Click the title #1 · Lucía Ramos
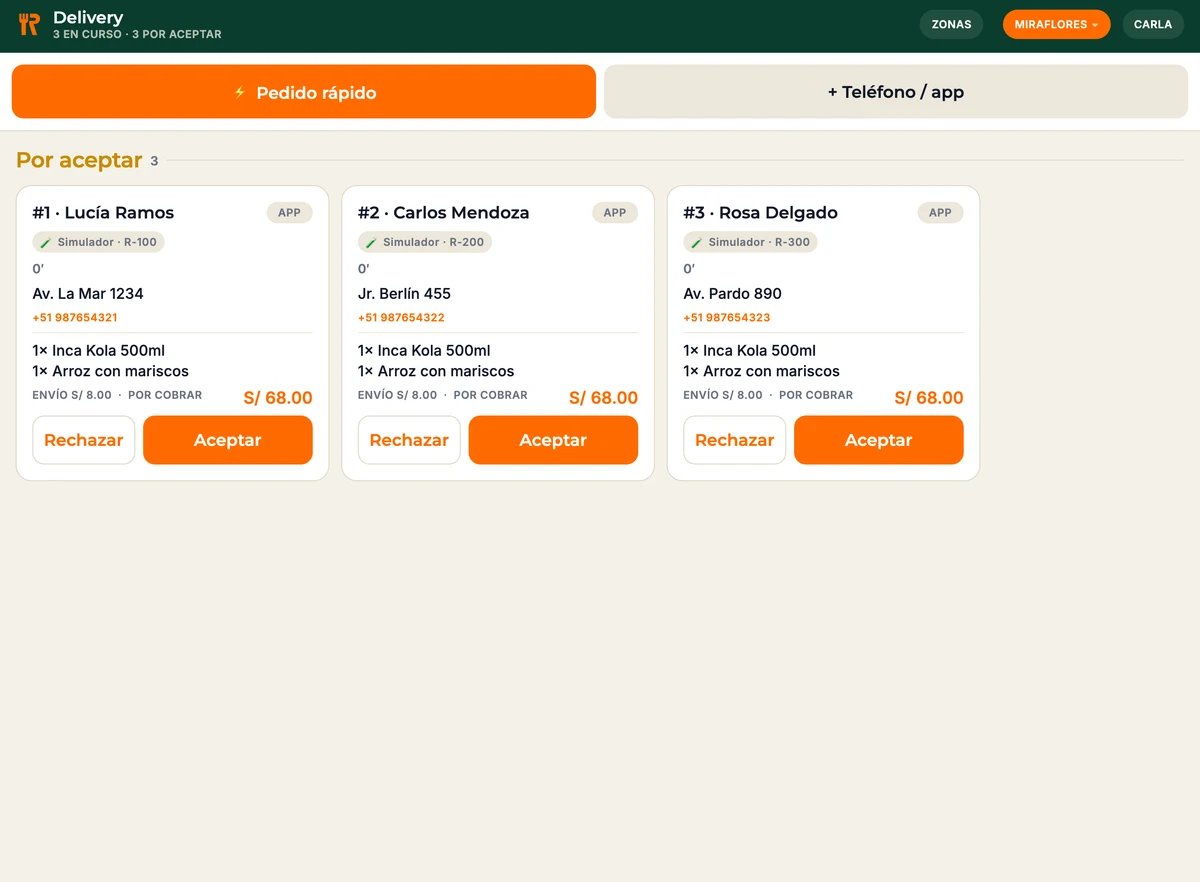The height and width of the screenshot is (882, 1200). coord(103,213)
